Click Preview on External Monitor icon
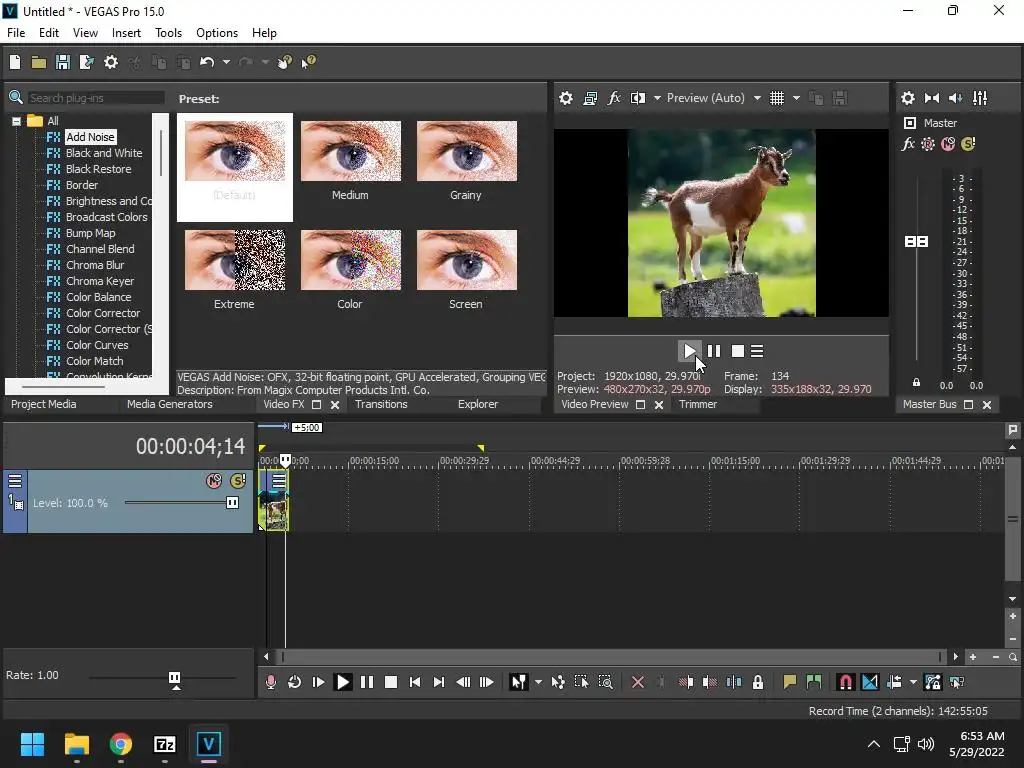Screen dimensions: 1024x768 tap(590, 98)
